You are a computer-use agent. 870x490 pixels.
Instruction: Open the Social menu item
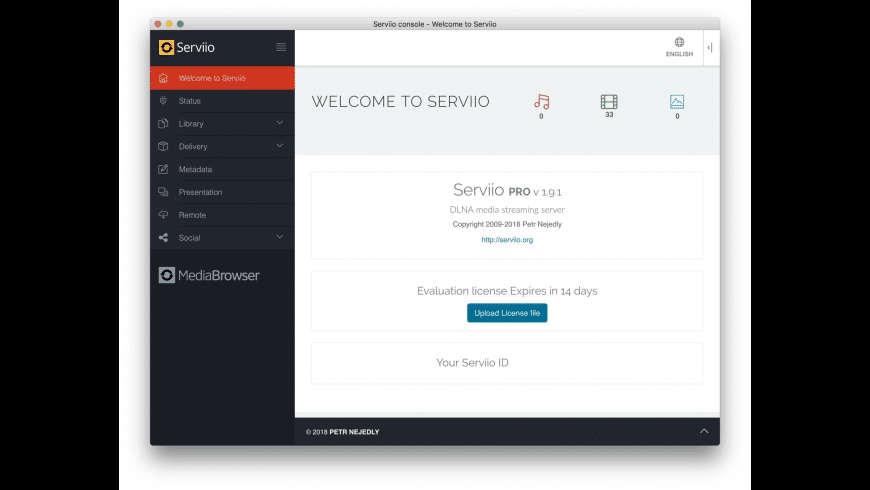click(222, 238)
